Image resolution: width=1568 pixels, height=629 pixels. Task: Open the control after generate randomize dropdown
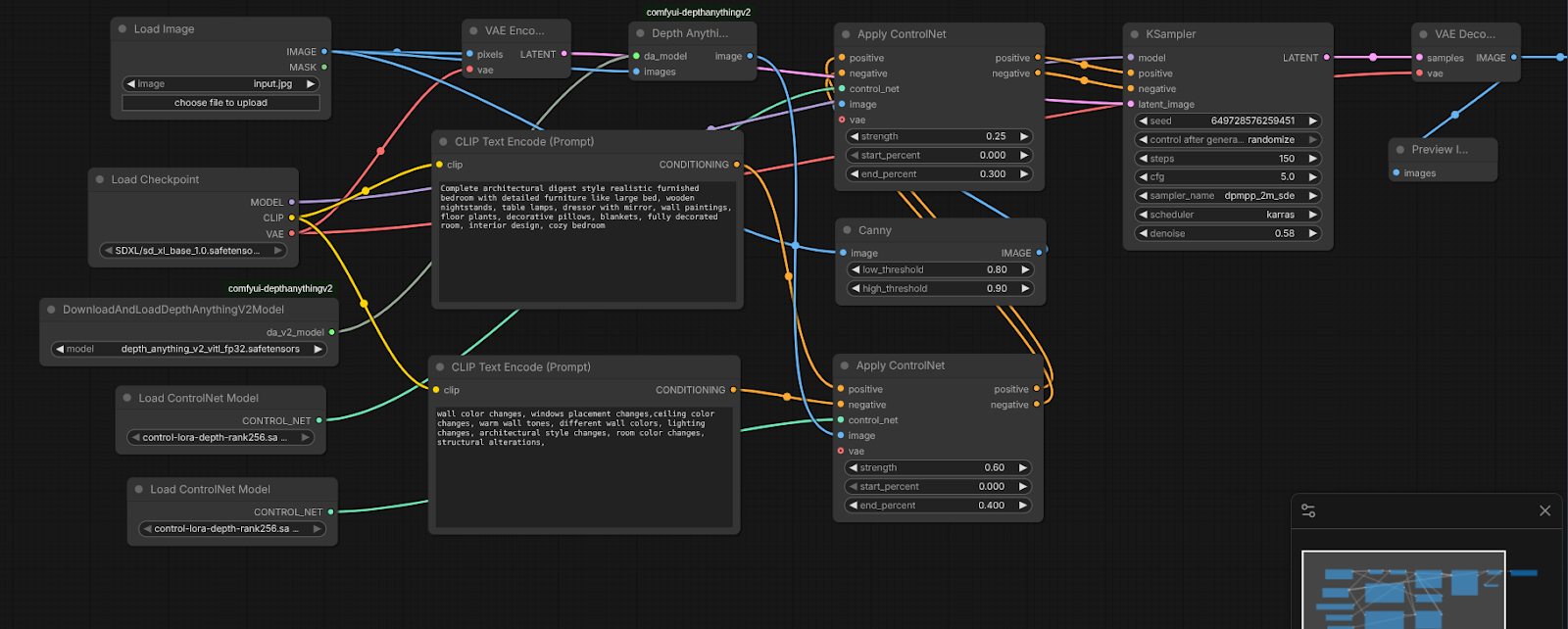pyautogui.click(x=1228, y=140)
